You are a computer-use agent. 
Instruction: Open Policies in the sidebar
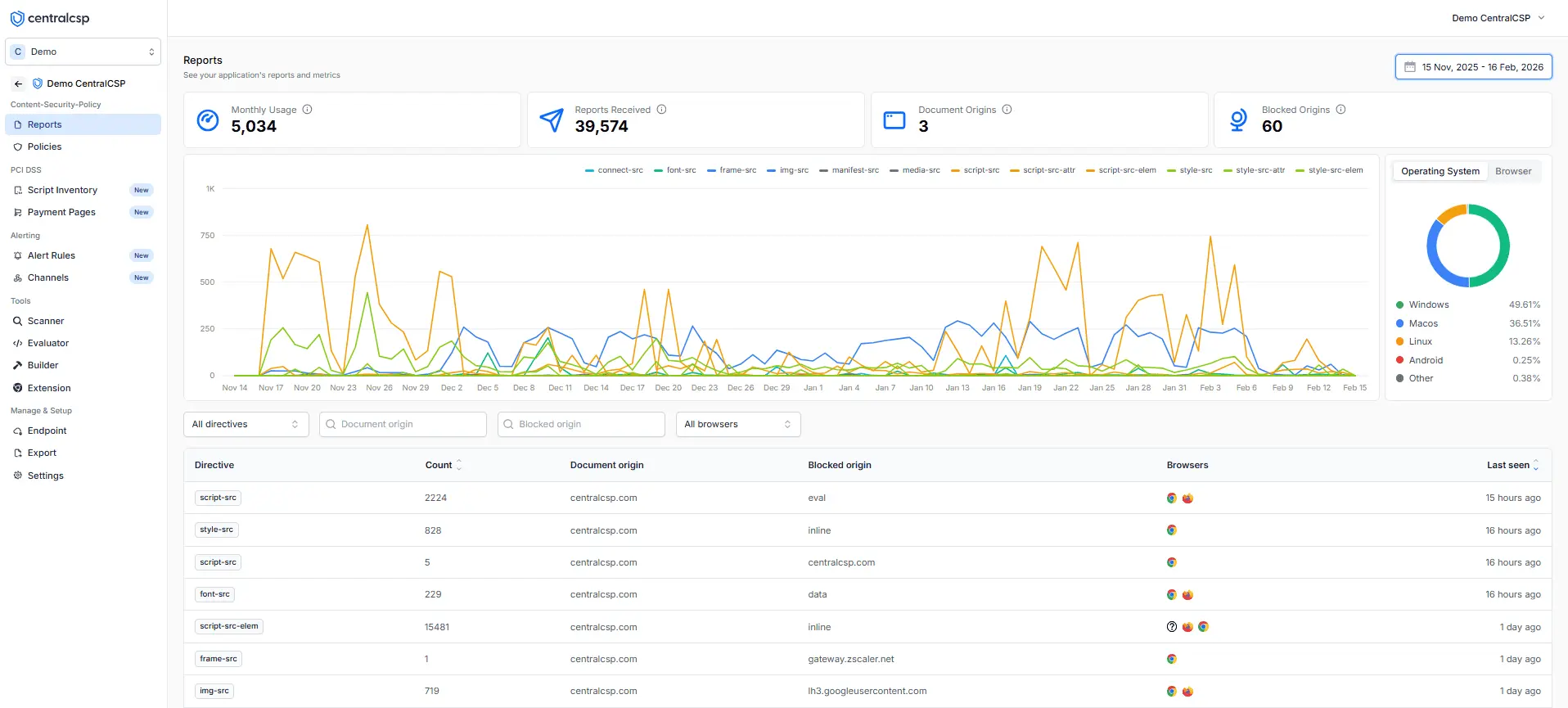(83, 147)
